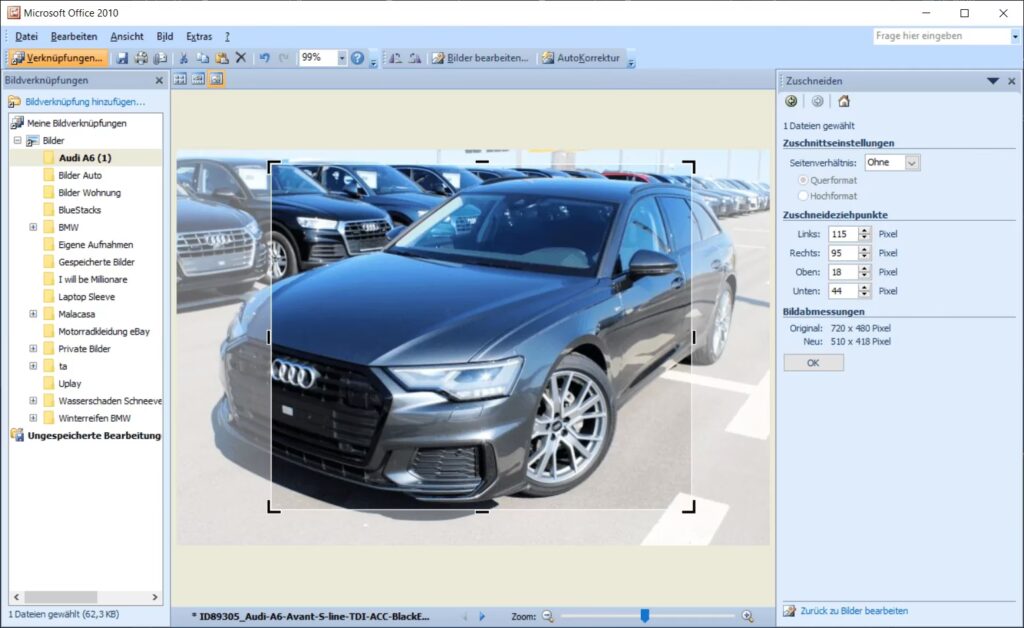
Task: Click the zoom in magnifier icon
Action: pos(747,616)
